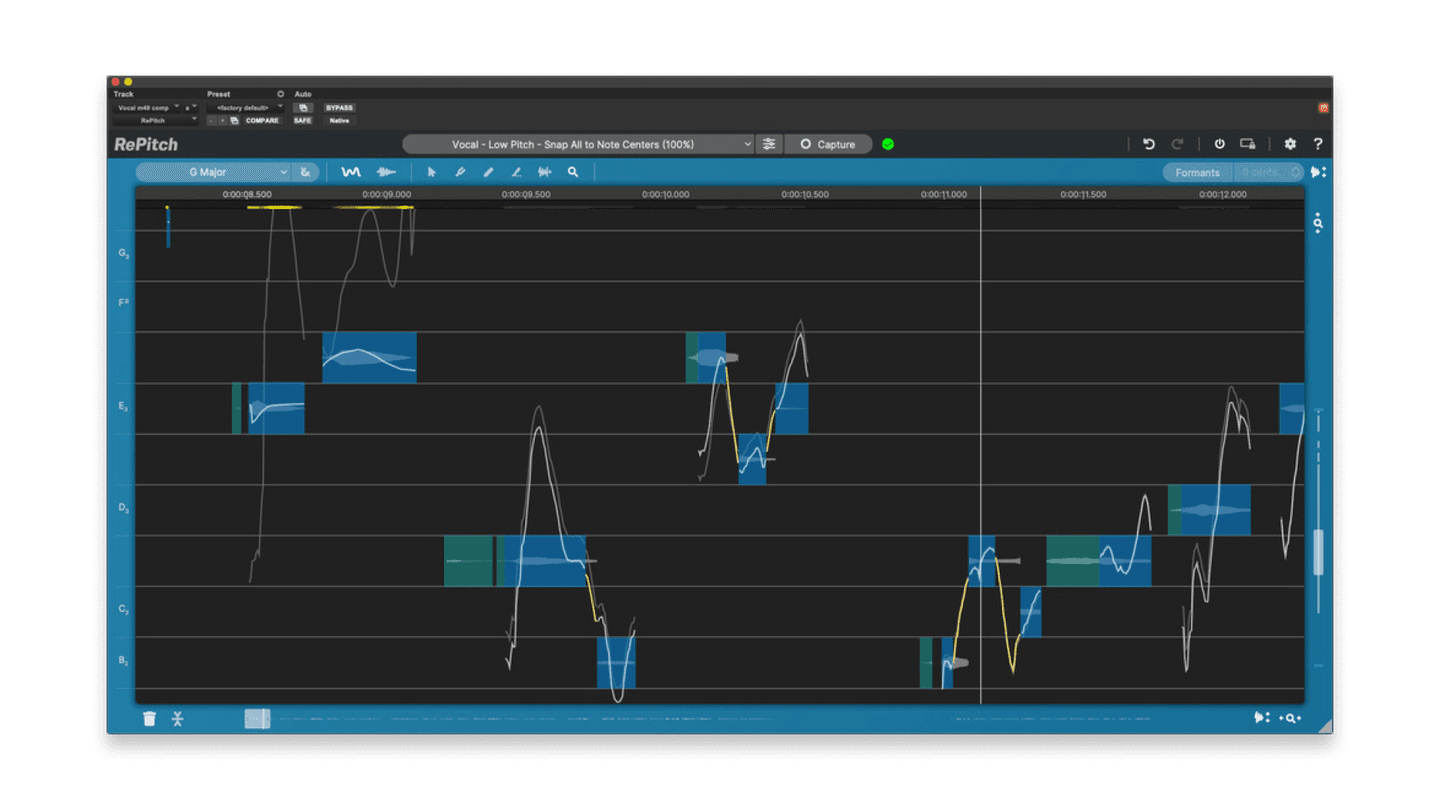Open the G Major scale dropdown
Viewport: 1440px width, 810px height.
(214, 172)
